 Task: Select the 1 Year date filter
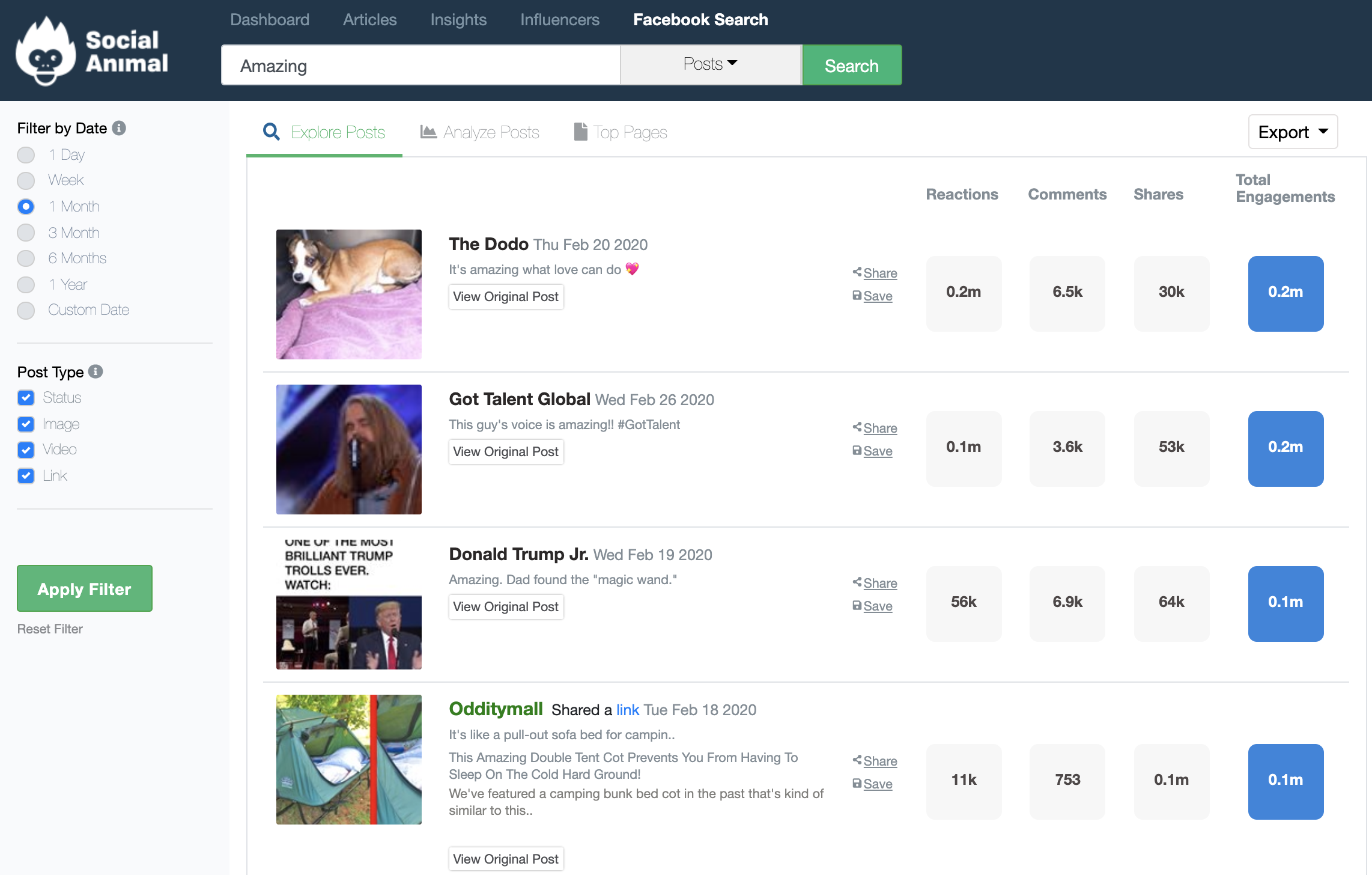point(26,284)
